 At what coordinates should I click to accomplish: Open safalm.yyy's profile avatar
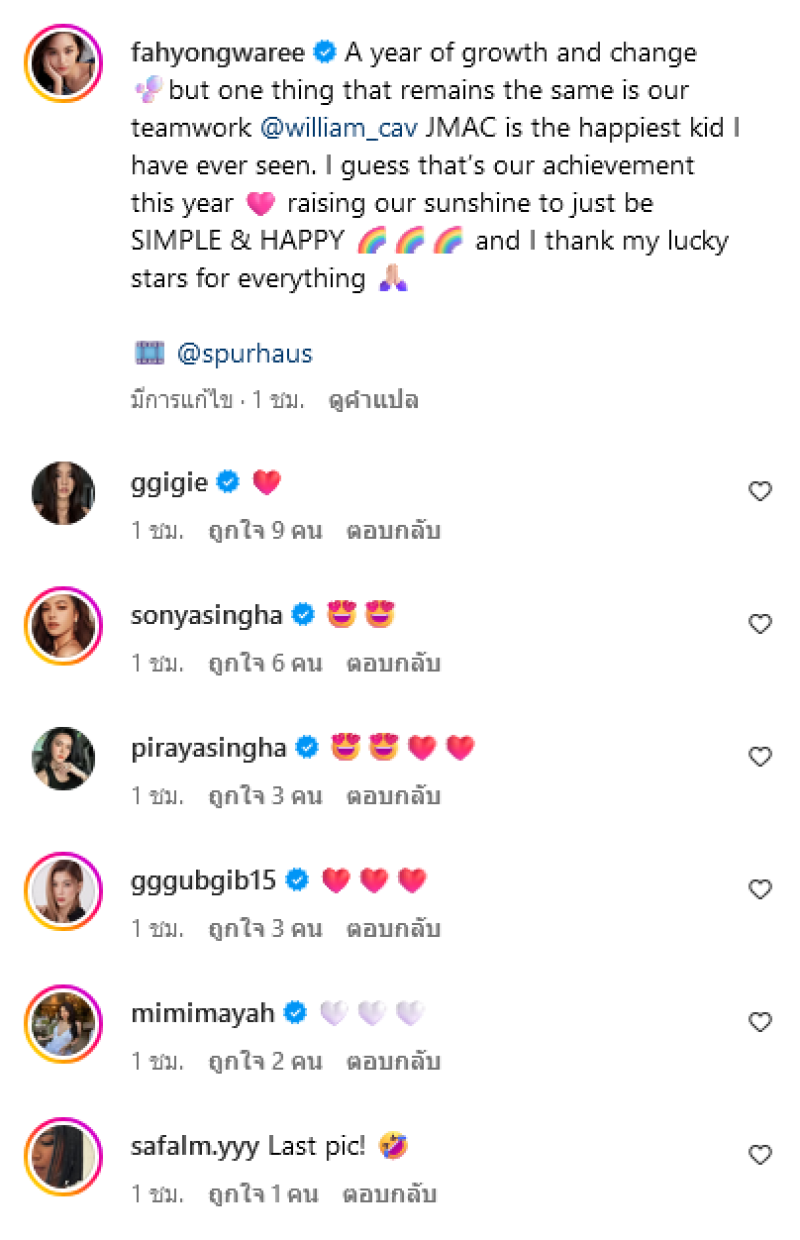click(x=63, y=1156)
